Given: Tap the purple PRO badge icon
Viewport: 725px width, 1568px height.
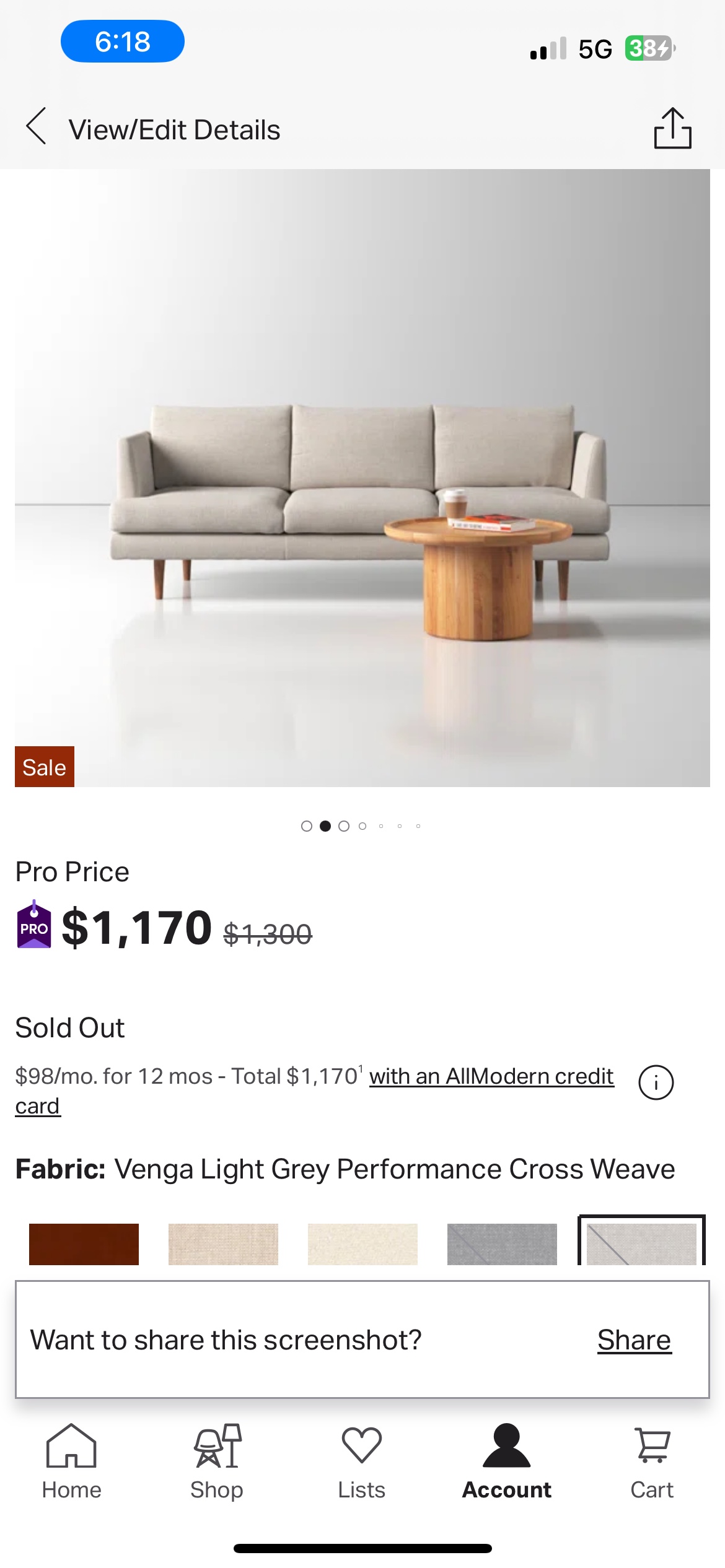Looking at the screenshot, I should click(x=34, y=925).
